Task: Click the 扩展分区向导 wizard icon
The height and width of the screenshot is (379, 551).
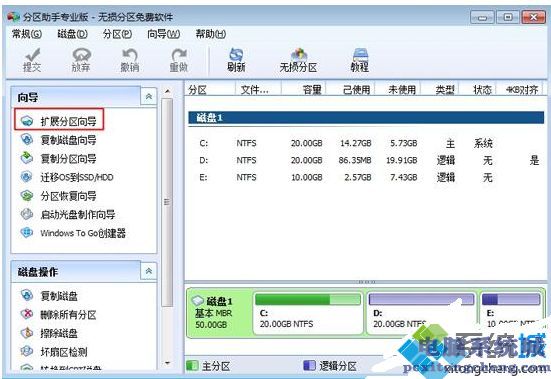Action: click(x=27, y=122)
